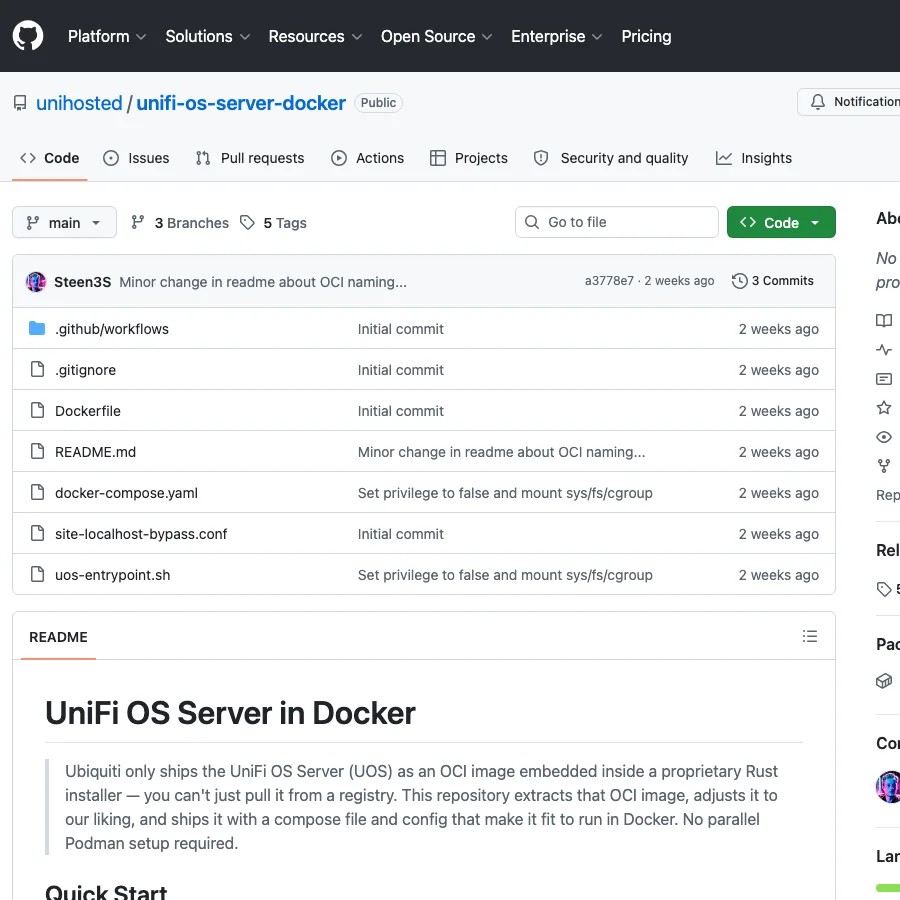The height and width of the screenshot is (900, 900).
Task: Click the contributor avatar in sidebar
Action: 889,787
